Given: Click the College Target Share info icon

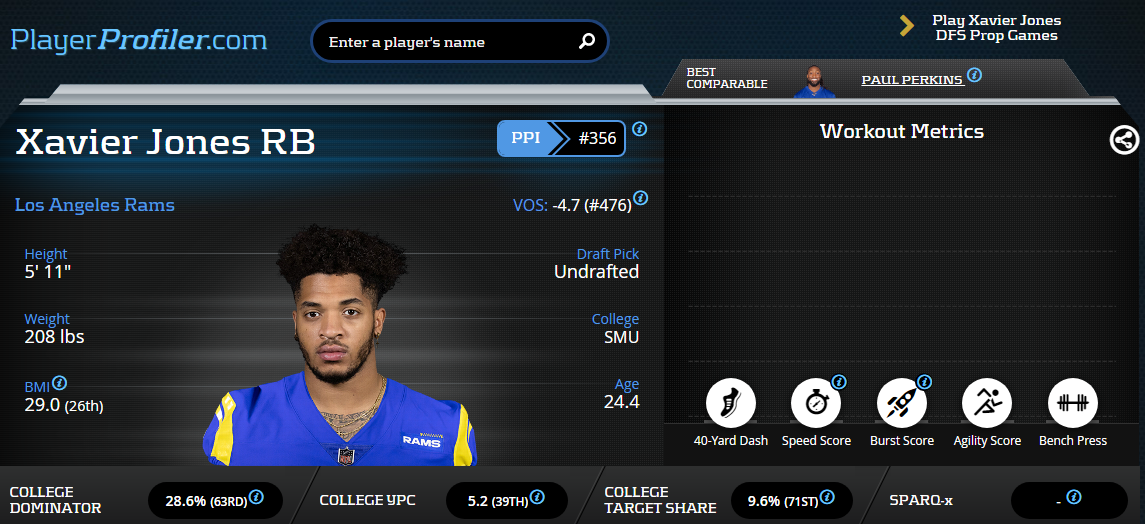Looking at the screenshot, I should pyautogui.click(x=827, y=497).
